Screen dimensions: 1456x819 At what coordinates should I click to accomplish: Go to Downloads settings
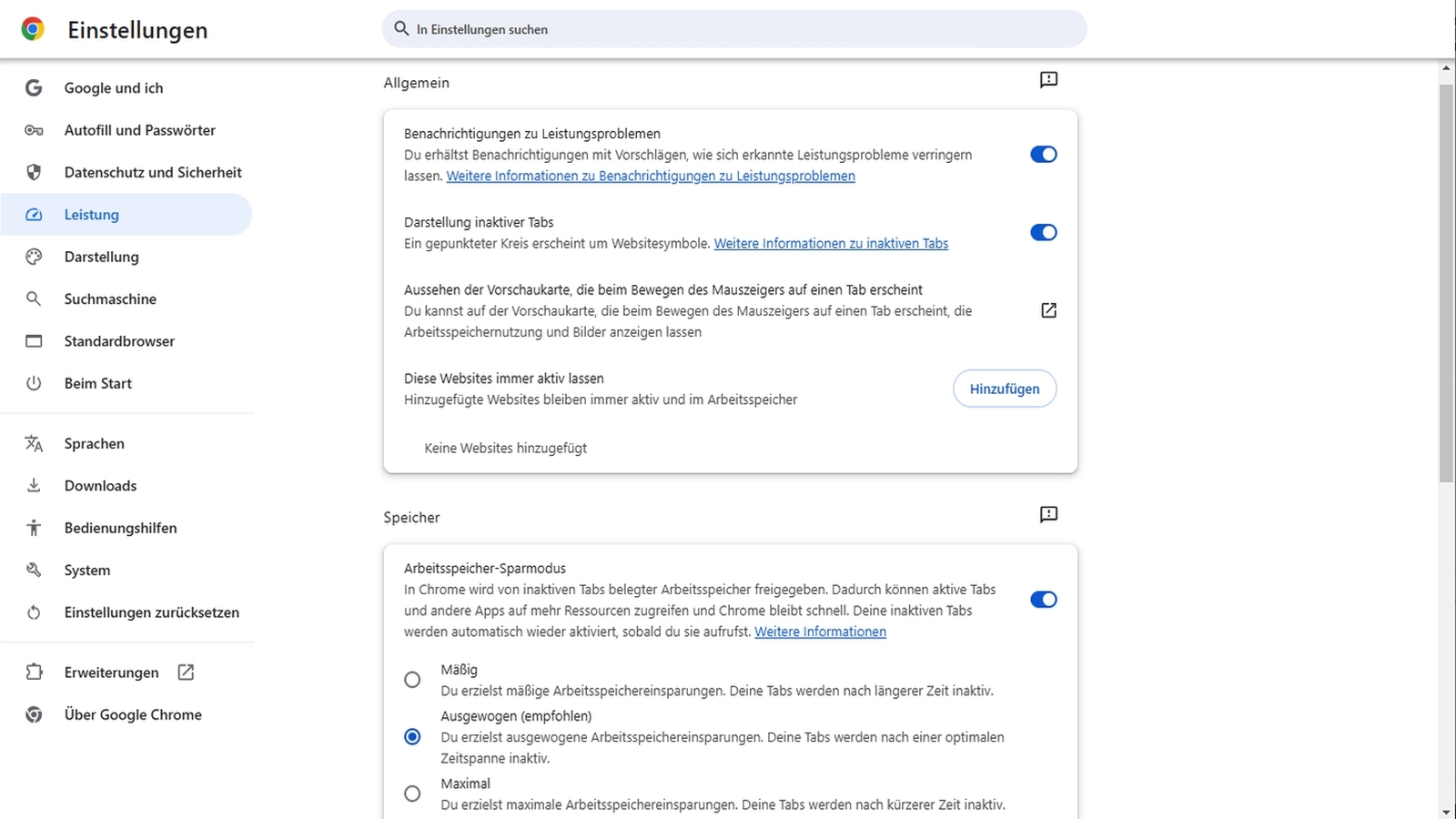pyautogui.click(x=126, y=485)
